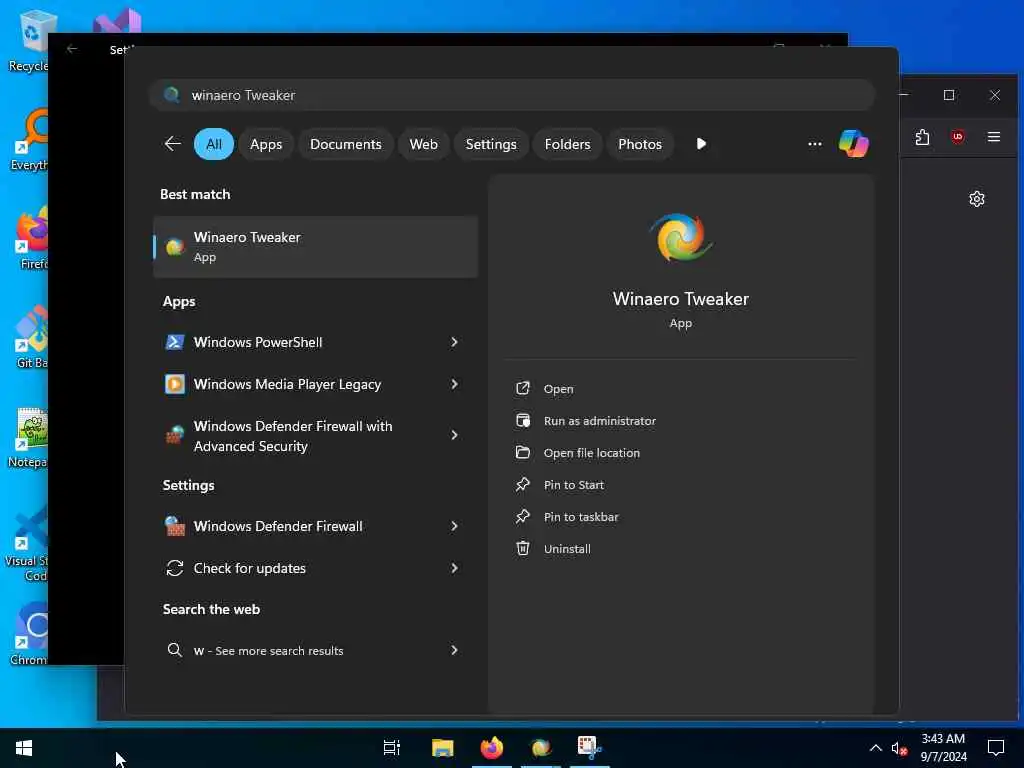The image size is (1024, 768).
Task: Open Windows Defender Firewall with Advanced Security
Action: 315,435
